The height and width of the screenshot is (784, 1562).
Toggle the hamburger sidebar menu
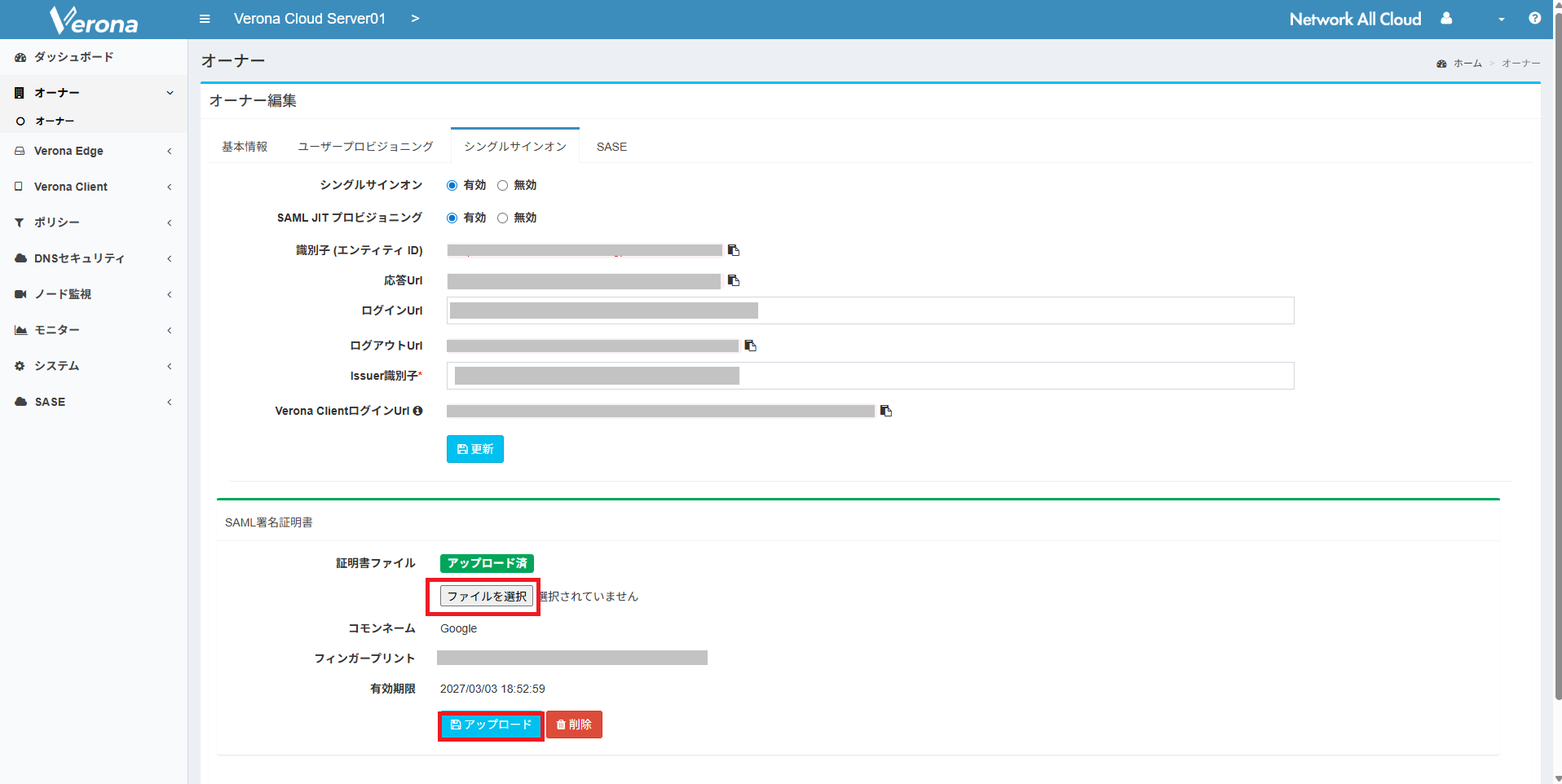(x=205, y=19)
